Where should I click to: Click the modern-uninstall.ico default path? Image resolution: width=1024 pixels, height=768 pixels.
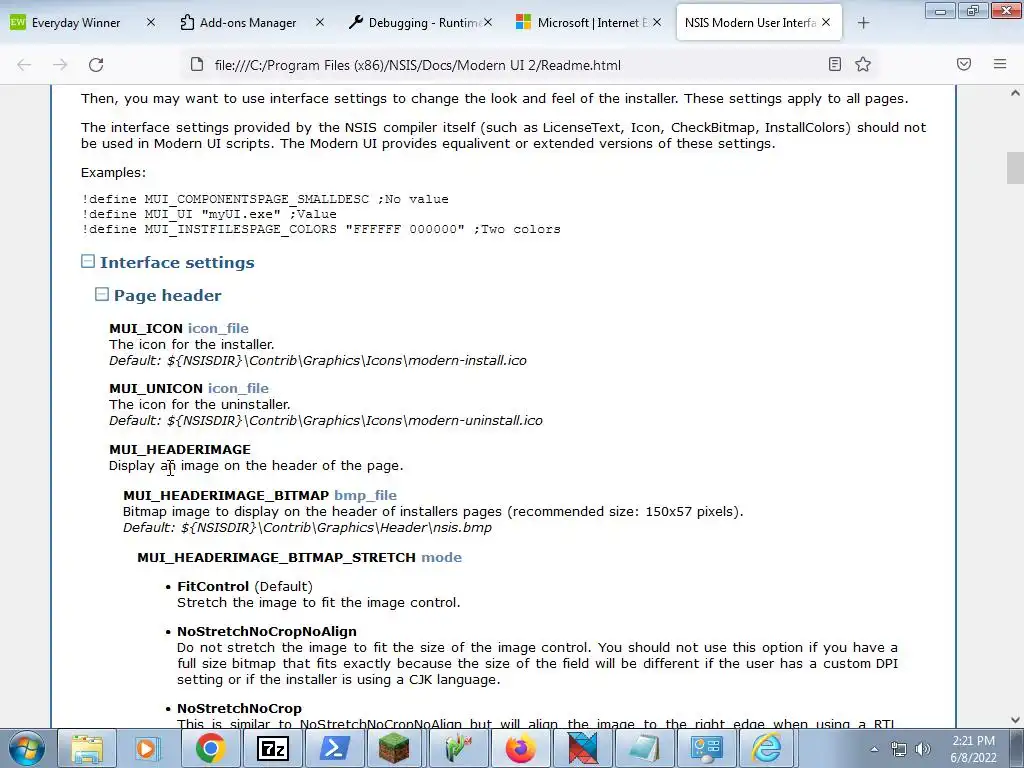[x=355, y=421]
